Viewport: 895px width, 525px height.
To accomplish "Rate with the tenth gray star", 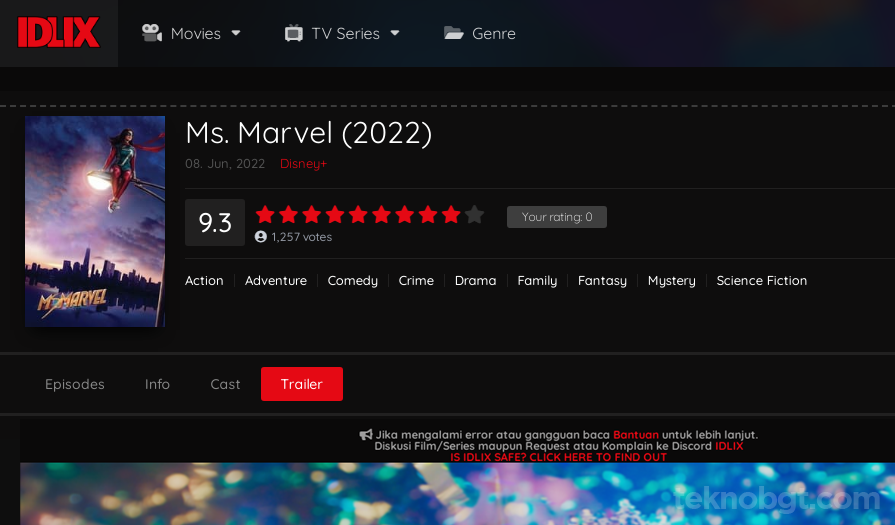I will tap(474, 215).
